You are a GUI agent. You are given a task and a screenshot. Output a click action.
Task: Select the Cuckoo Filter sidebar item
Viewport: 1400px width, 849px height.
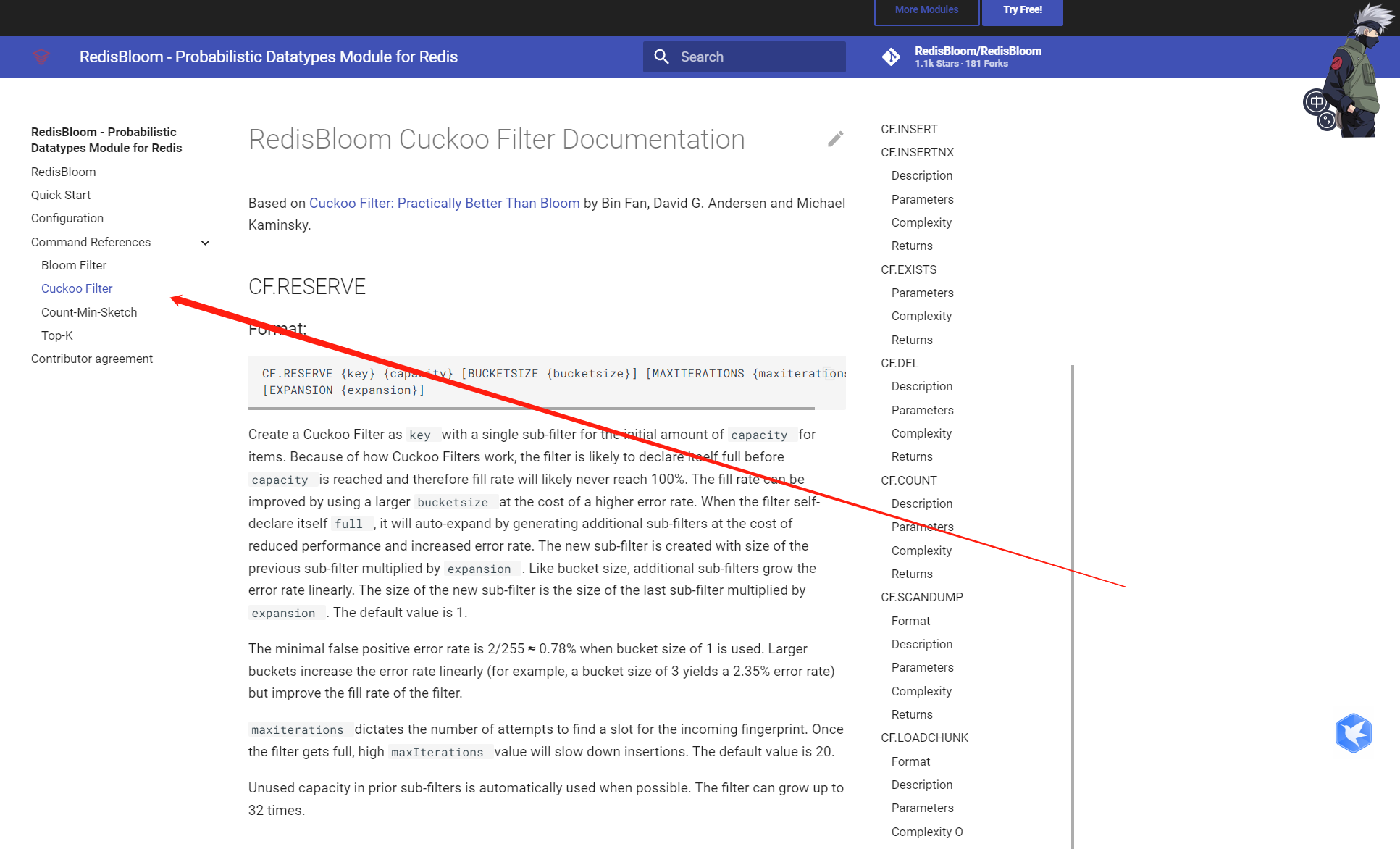77,288
